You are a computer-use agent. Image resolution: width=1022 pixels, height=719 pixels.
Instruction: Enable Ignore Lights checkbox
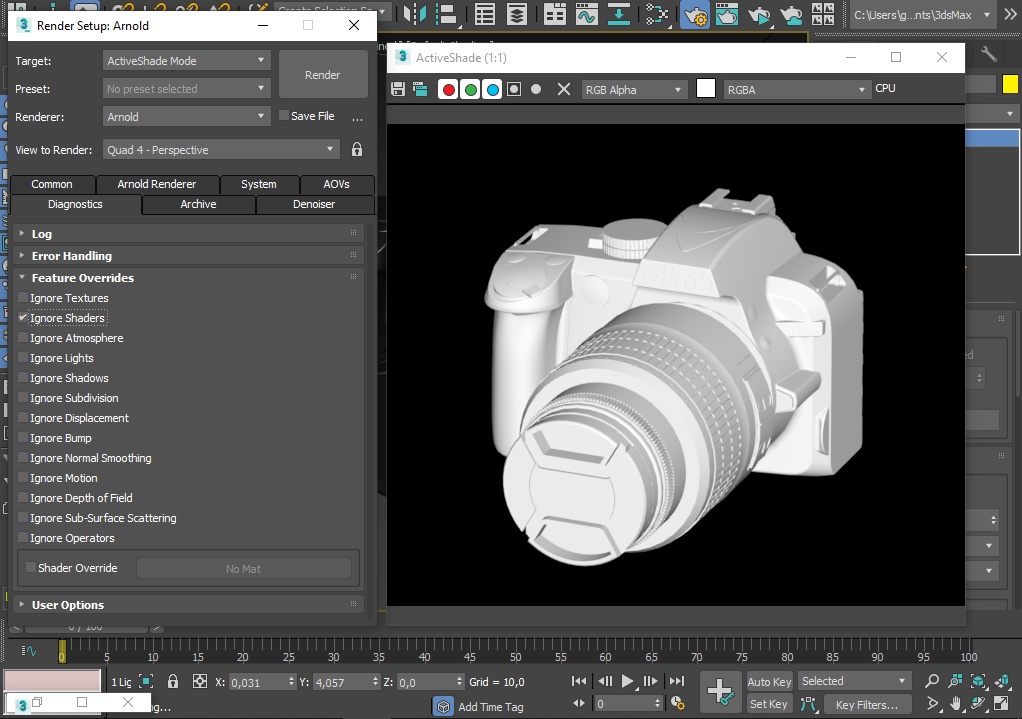23,357
